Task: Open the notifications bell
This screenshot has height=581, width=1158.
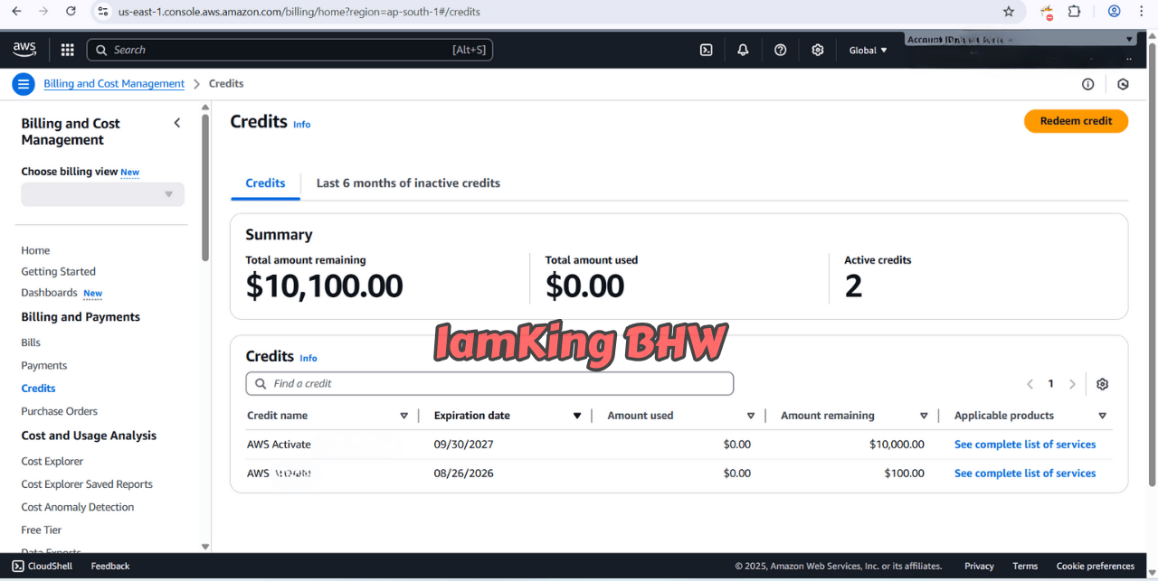Action: (x=743, y=50)
